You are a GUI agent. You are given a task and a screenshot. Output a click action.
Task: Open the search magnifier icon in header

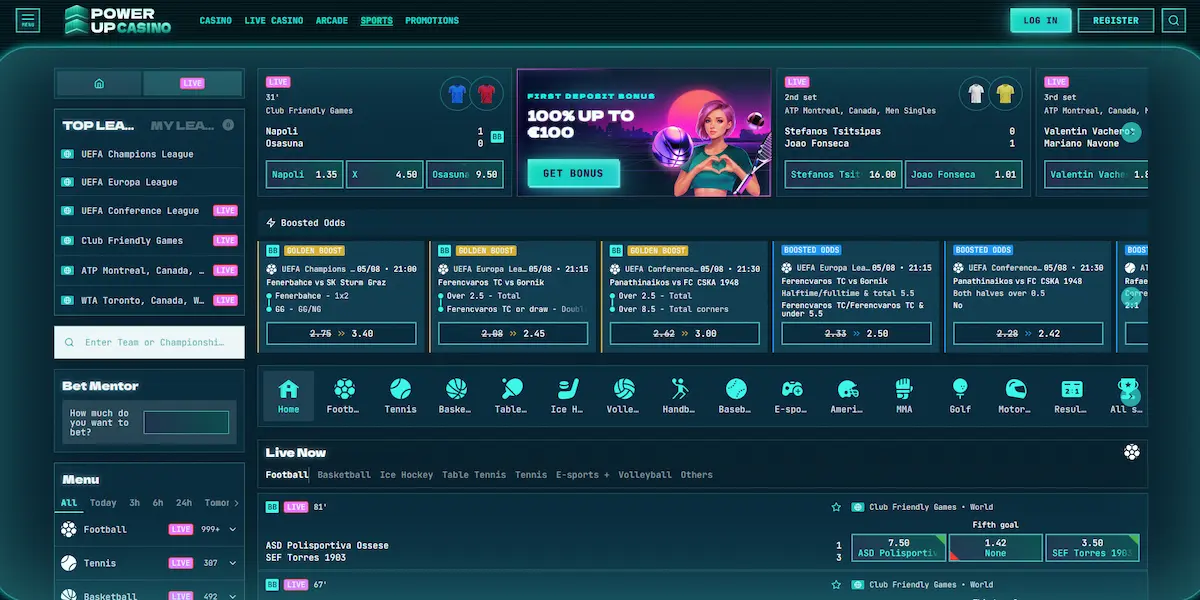pos(1173,20)
